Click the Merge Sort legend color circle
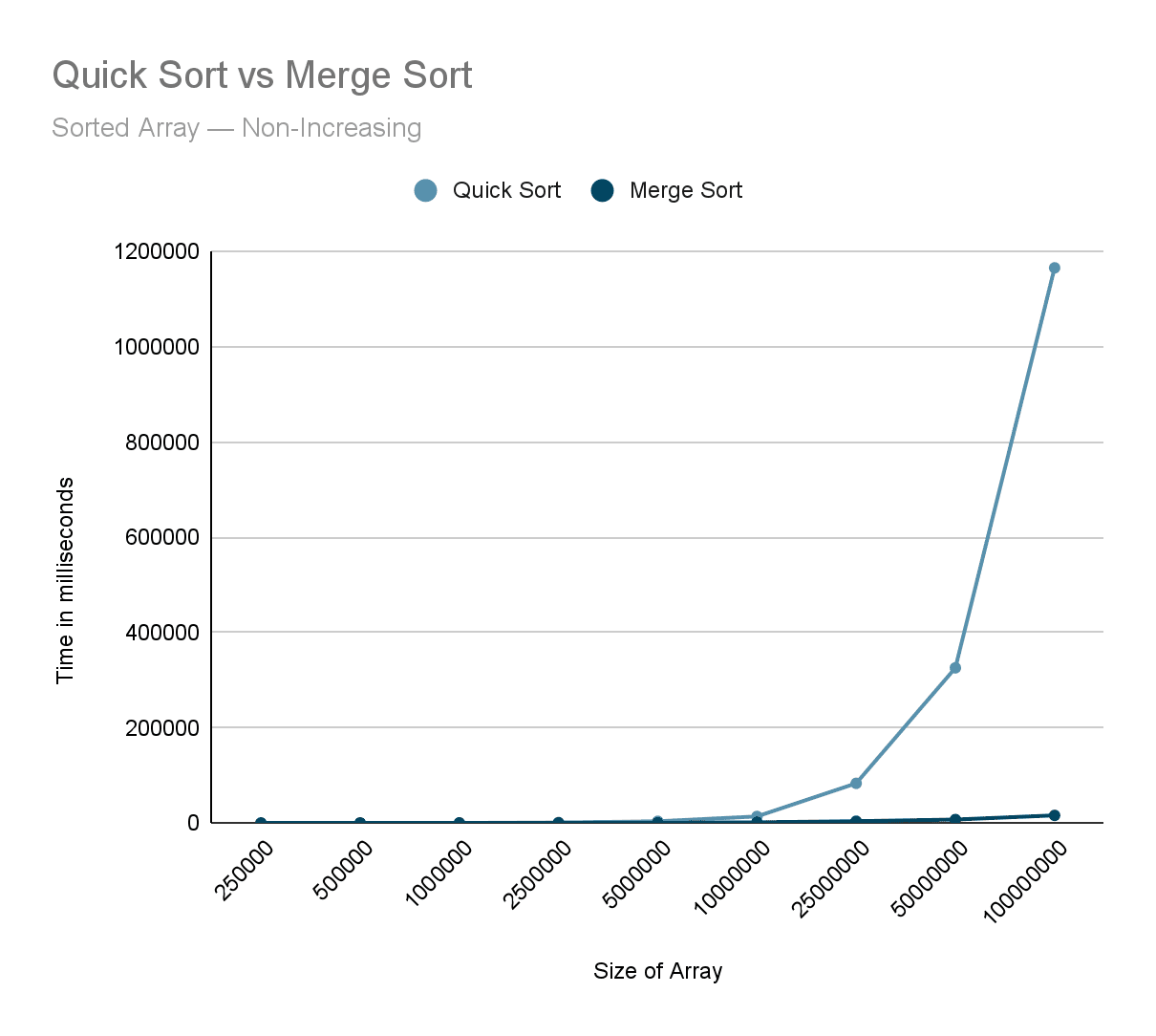The width and height of the screenshot is (1156, 1036). pos(602,190)
